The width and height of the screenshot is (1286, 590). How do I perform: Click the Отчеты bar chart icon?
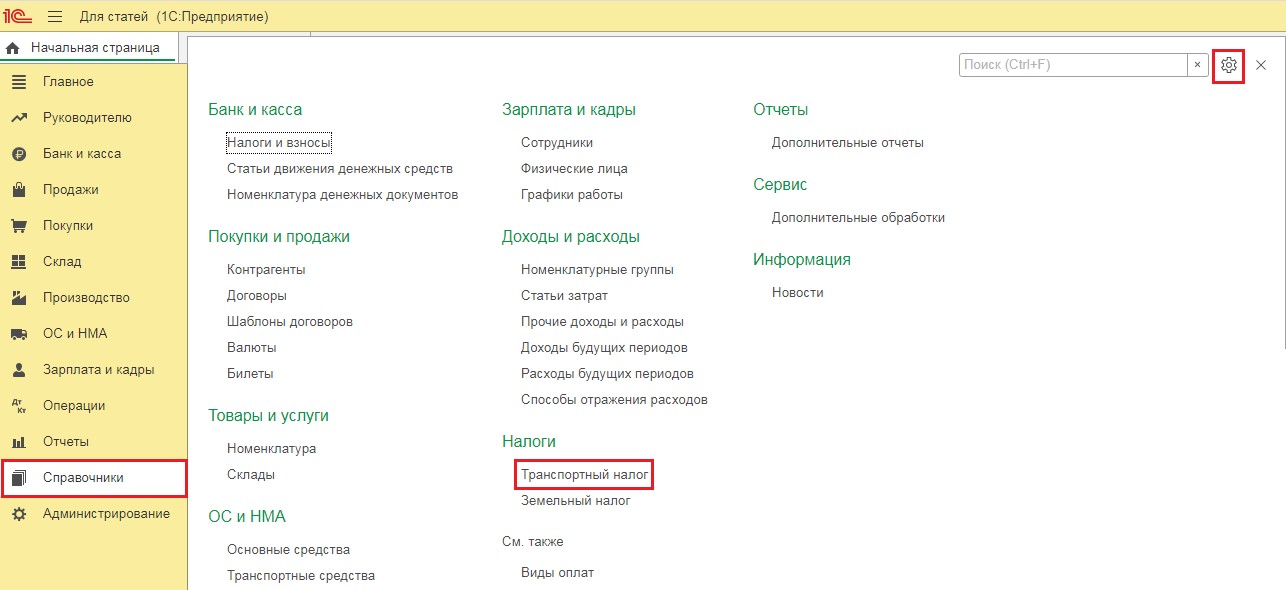(18, 442)
